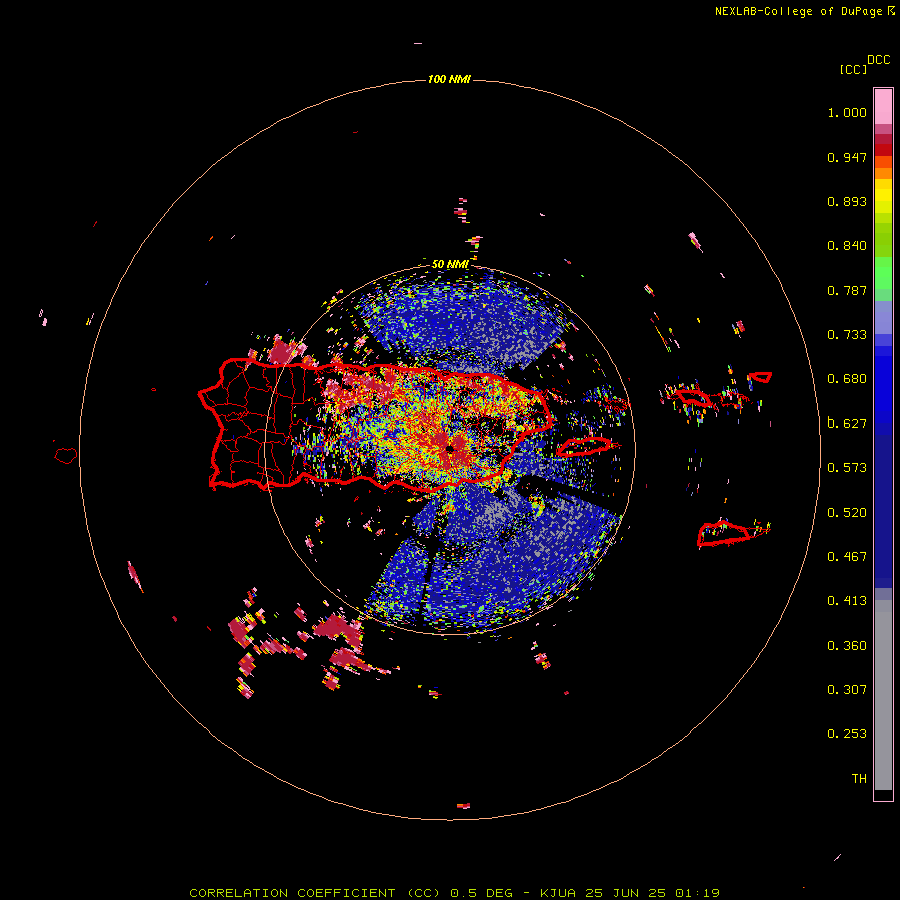Select the 0.413 scale value

tap(847, 601)
